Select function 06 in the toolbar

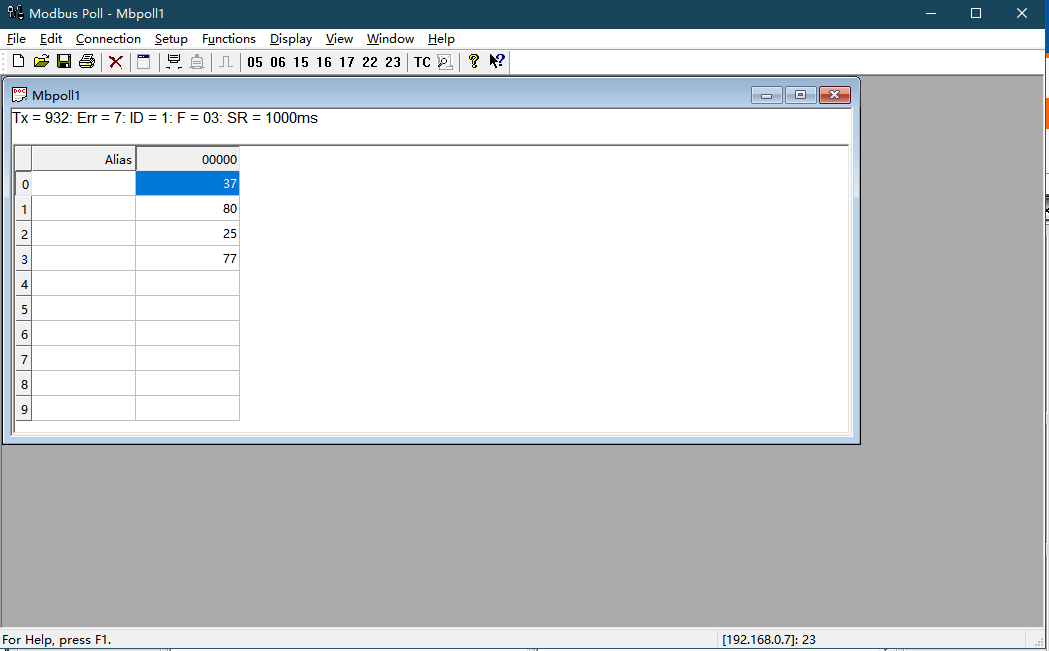pyautogui.click(x=278, y=62)
